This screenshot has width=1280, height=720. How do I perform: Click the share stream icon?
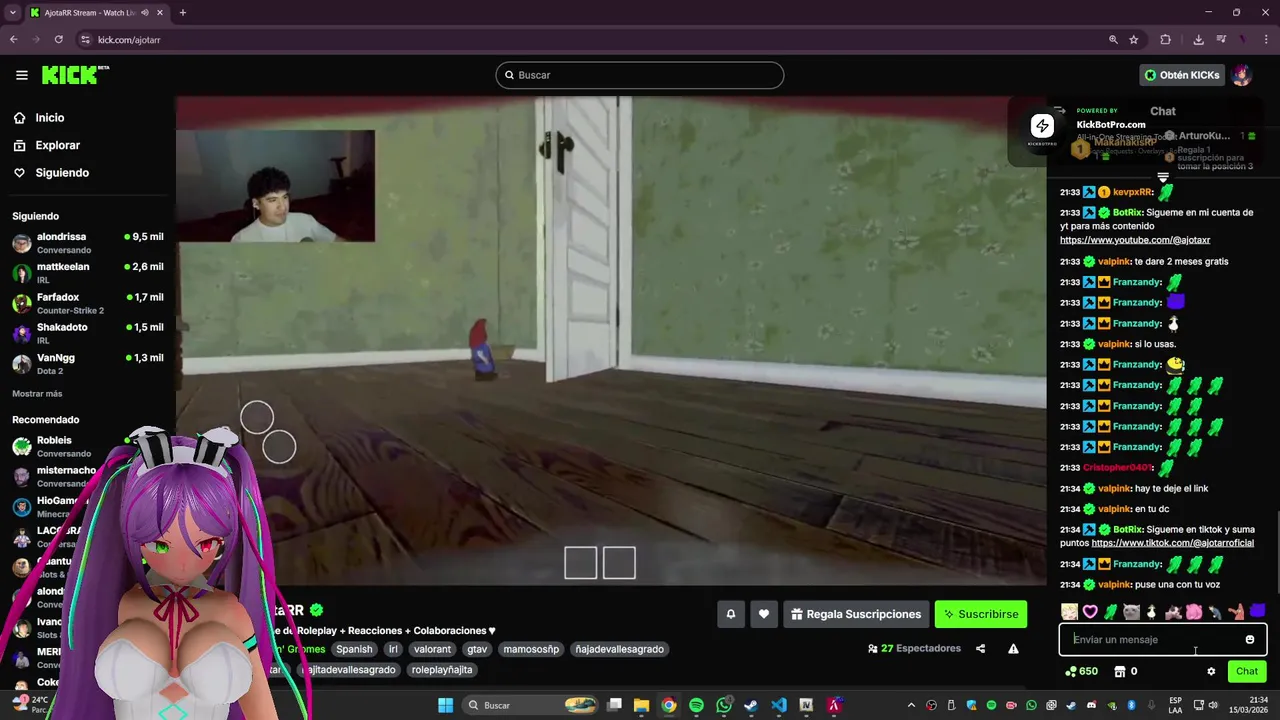tap(980, 649)
